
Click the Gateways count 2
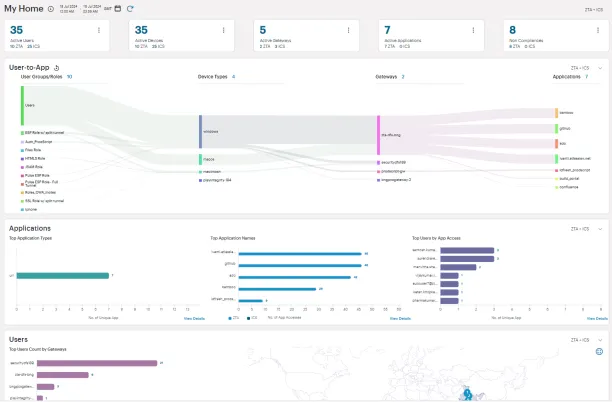pyautogui.click(x=403, y=77)
